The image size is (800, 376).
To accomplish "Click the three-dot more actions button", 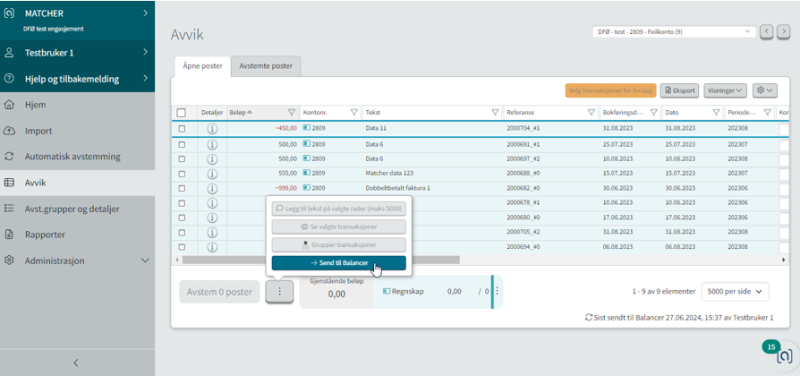I will (x=279, y=292).
